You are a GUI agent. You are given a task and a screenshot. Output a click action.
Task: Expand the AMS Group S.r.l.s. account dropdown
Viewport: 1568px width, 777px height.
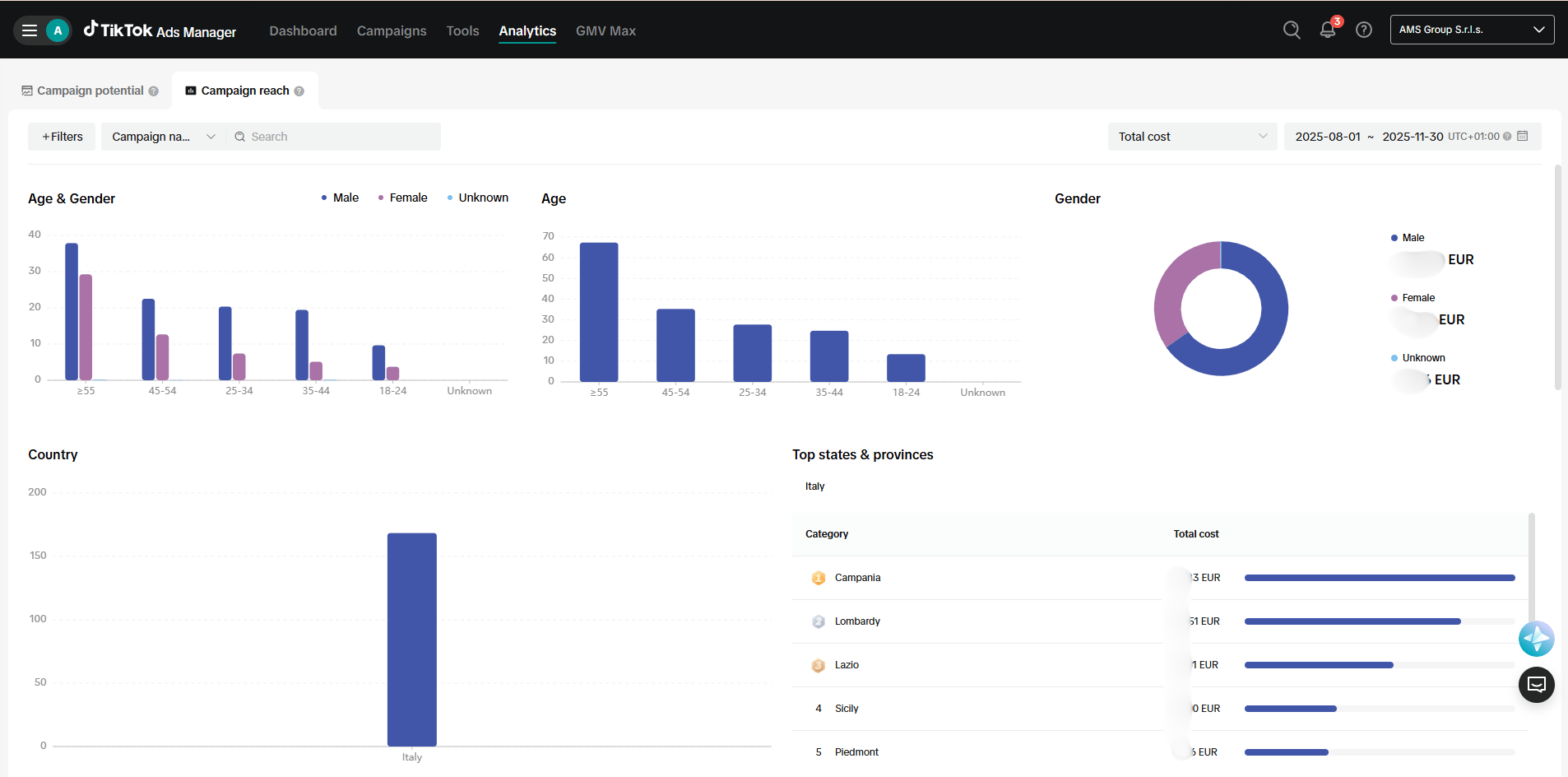click(1472, 30)
